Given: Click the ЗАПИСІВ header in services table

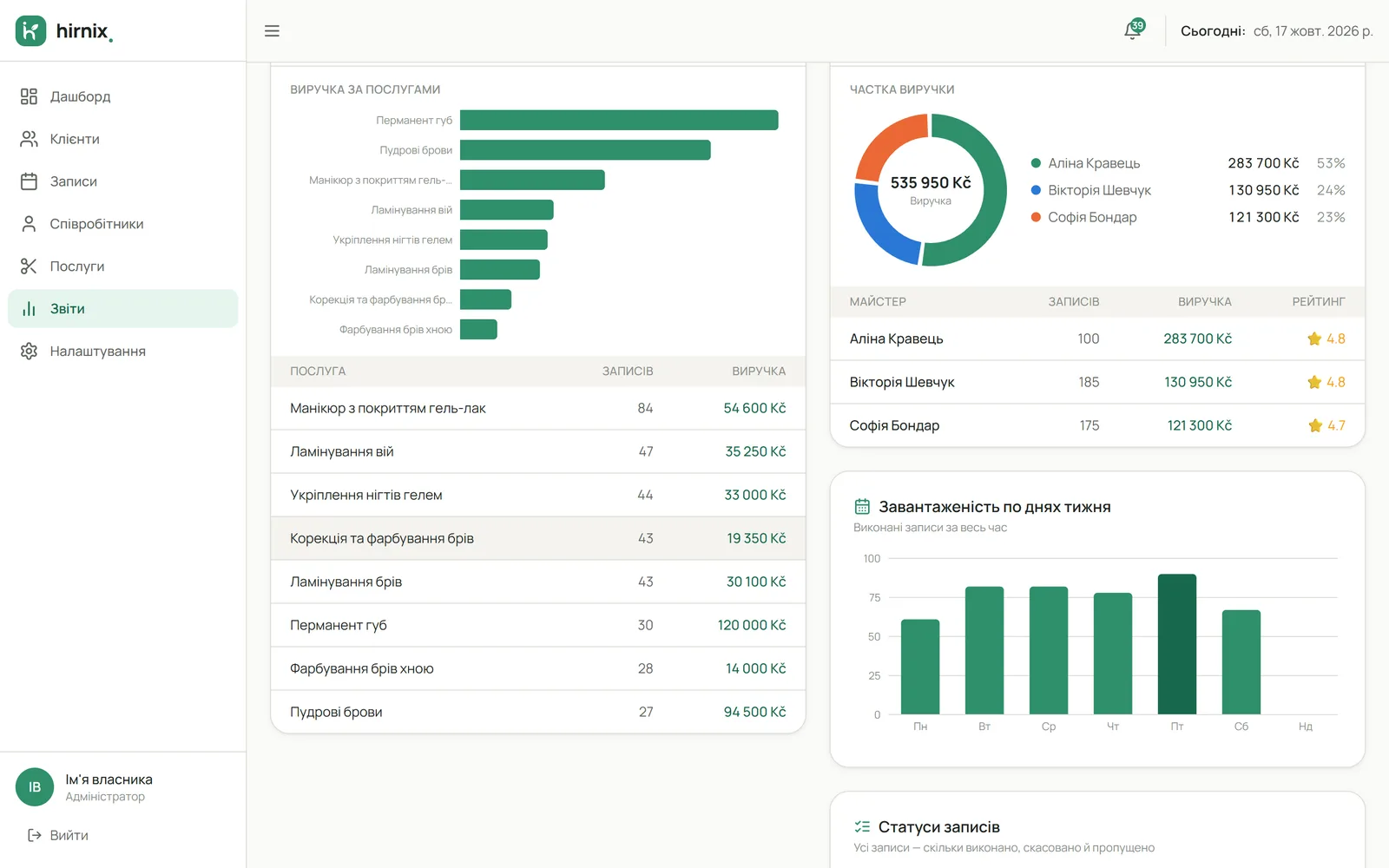Looking at the screenshot, I should point(628,371).
